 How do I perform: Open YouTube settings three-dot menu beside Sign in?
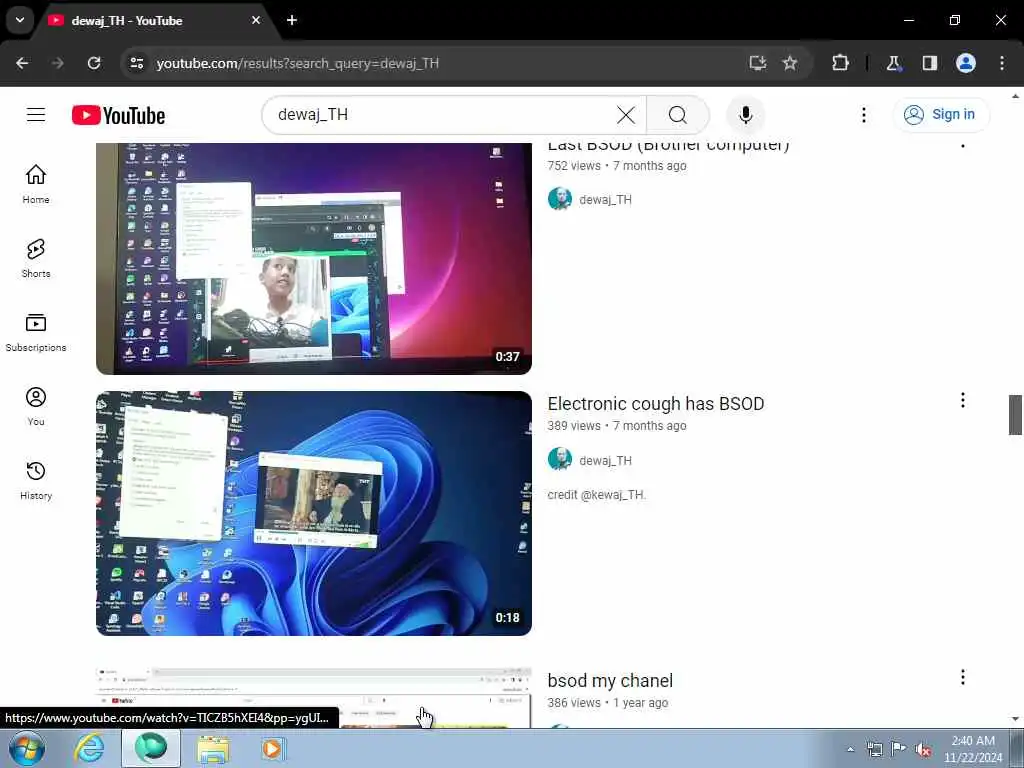[863, 115]
